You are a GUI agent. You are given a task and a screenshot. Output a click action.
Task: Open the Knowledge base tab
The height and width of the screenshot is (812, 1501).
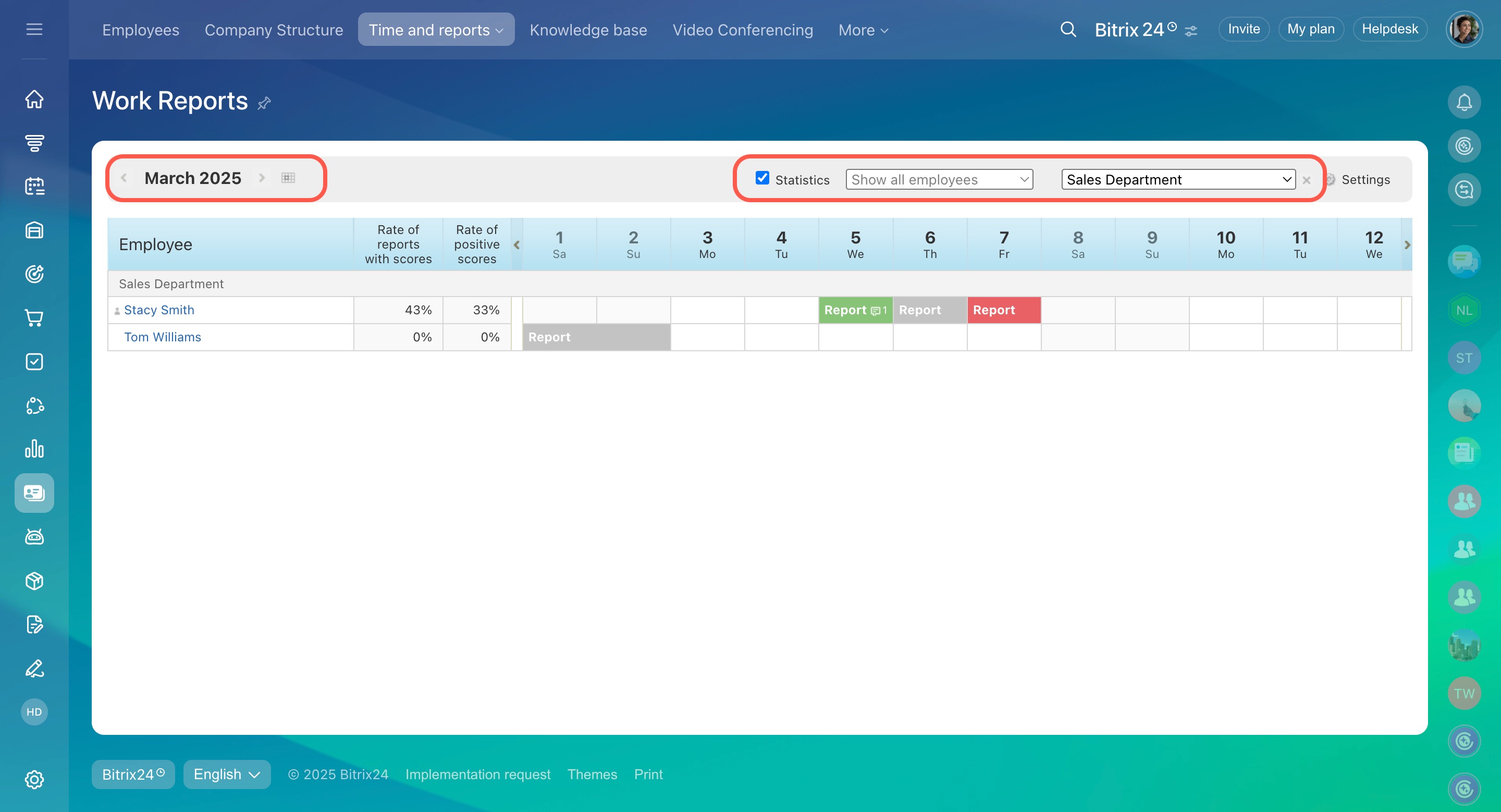pos(588,30)
